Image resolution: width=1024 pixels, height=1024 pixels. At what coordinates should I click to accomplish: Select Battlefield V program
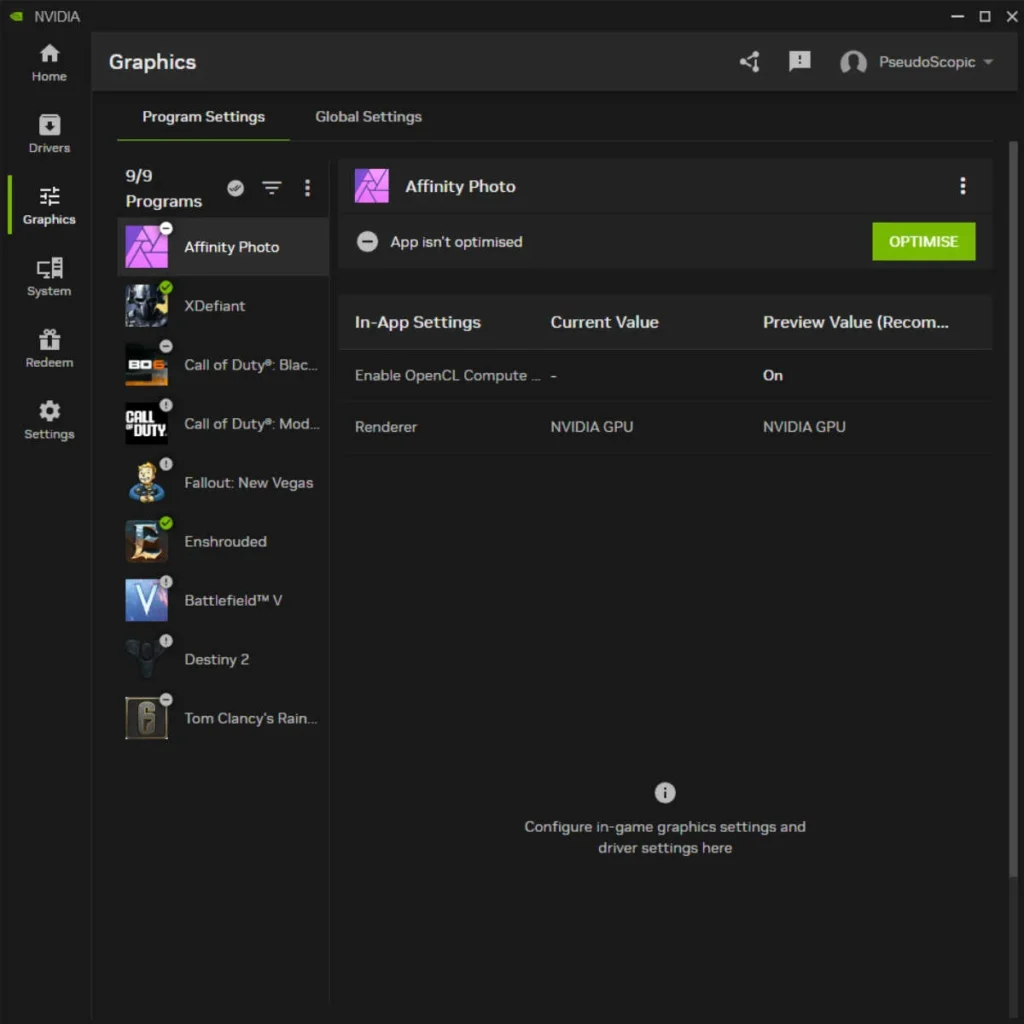[223, 600]
